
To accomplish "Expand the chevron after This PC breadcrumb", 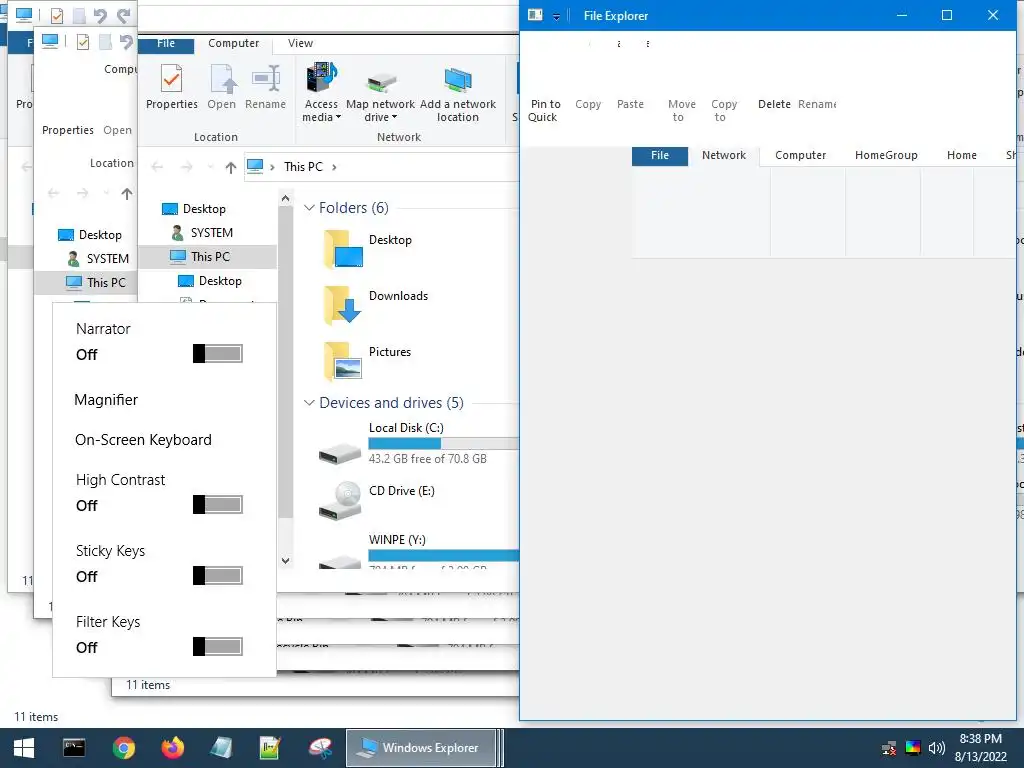I will click(x=334, y=167).
